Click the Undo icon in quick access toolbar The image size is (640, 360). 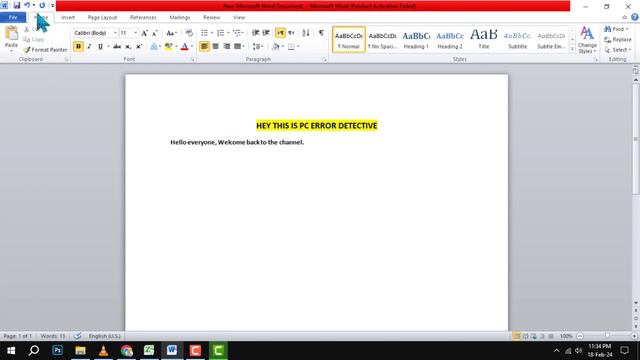(27, 5)
